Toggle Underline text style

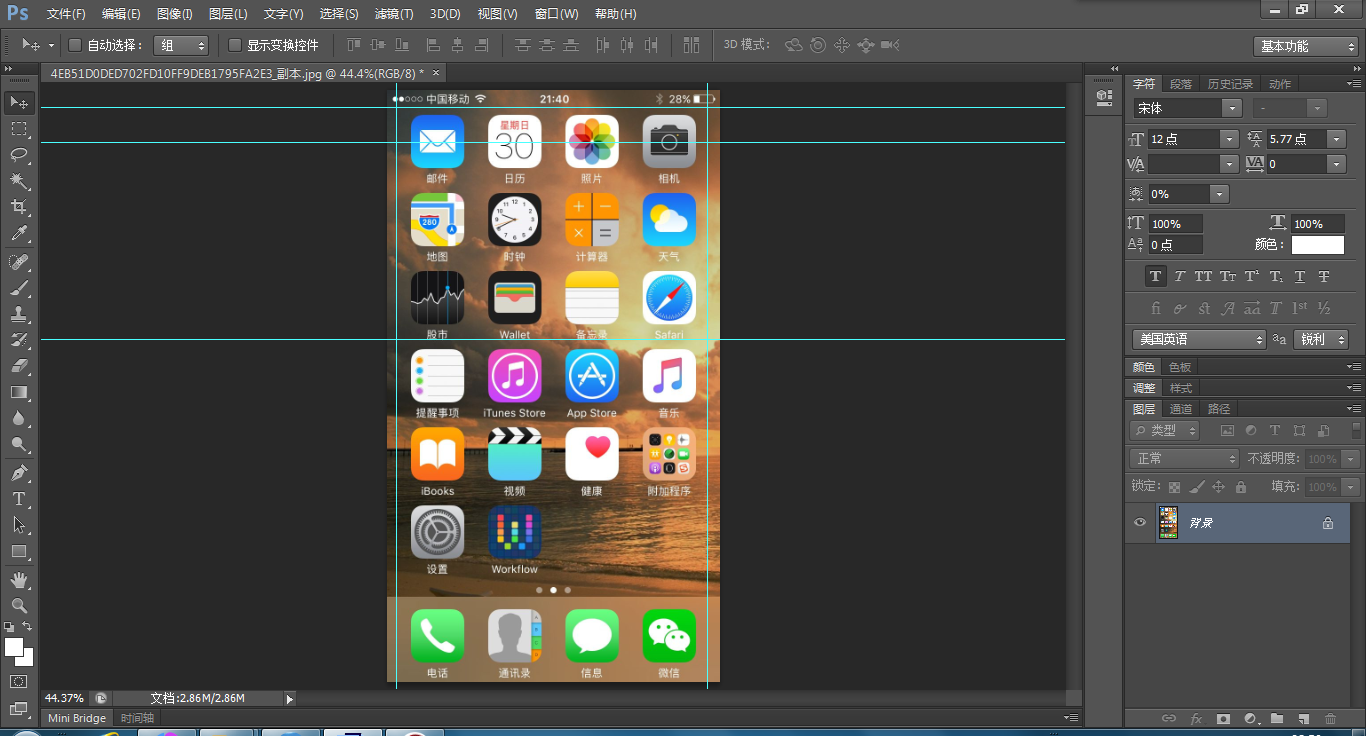(1300, 276)
